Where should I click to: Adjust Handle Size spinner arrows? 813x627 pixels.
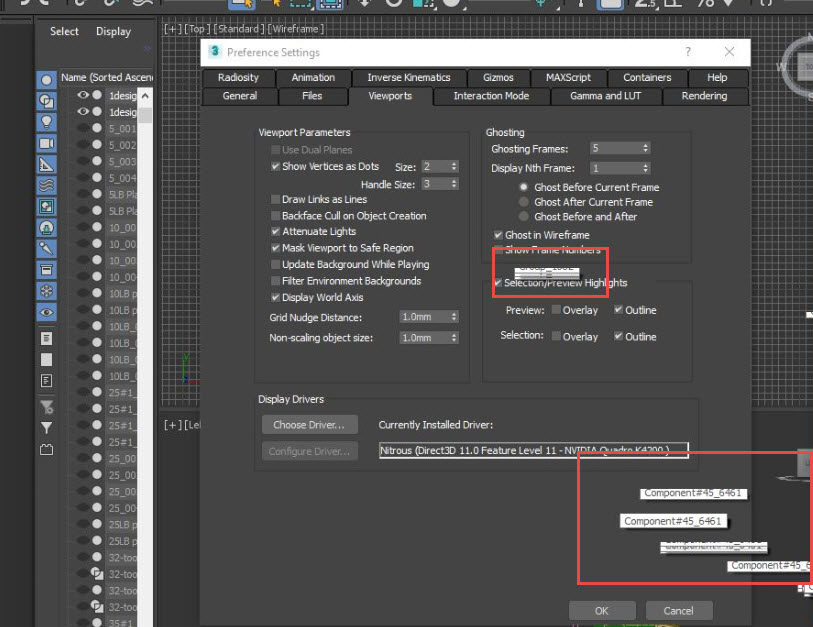pyautogui.click(x=454, y=184)
